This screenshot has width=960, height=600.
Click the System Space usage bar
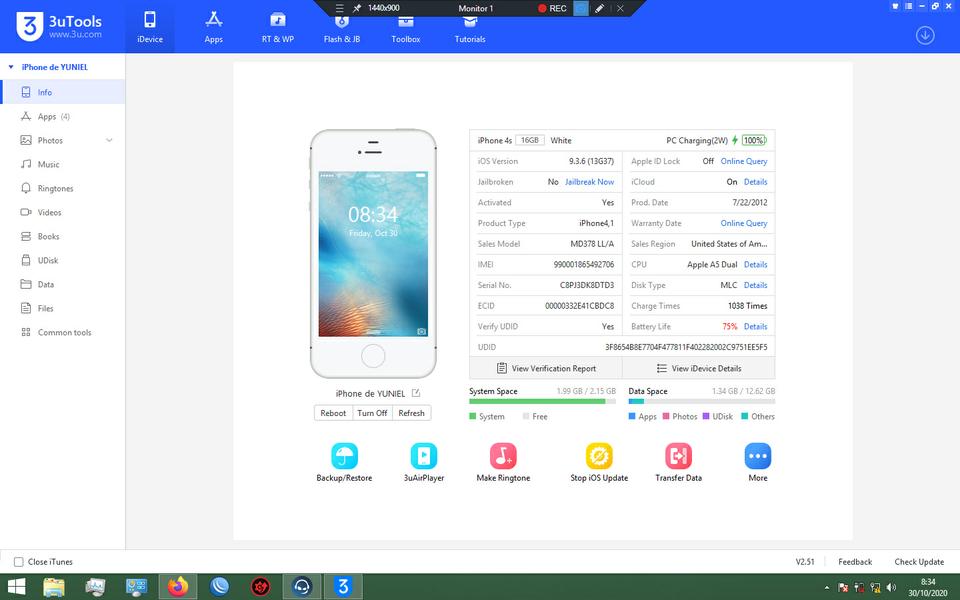click(542, 402)
